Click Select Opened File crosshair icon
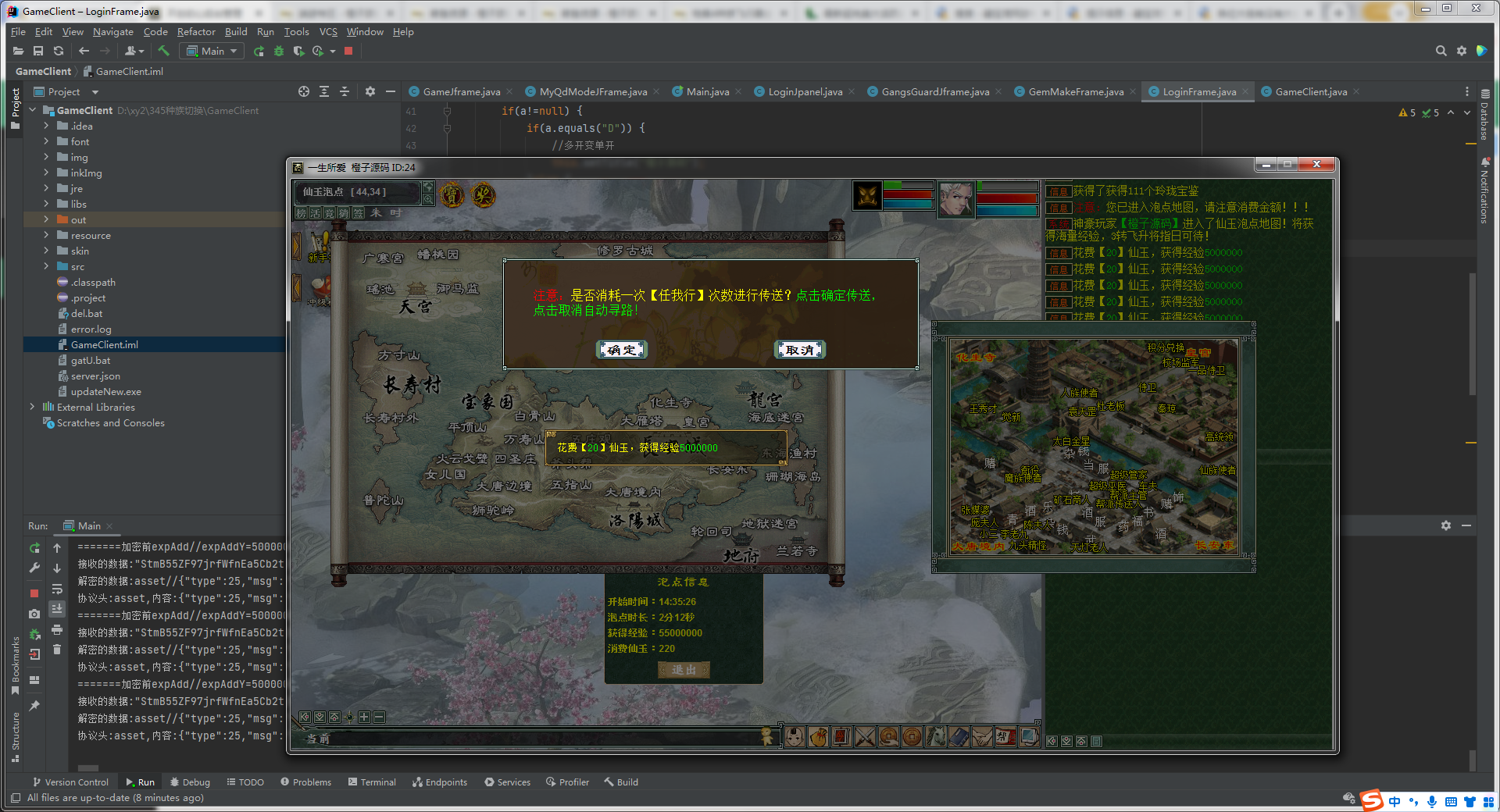Image resolution: width=1500 pixels, height=812 pixels. 304,91
